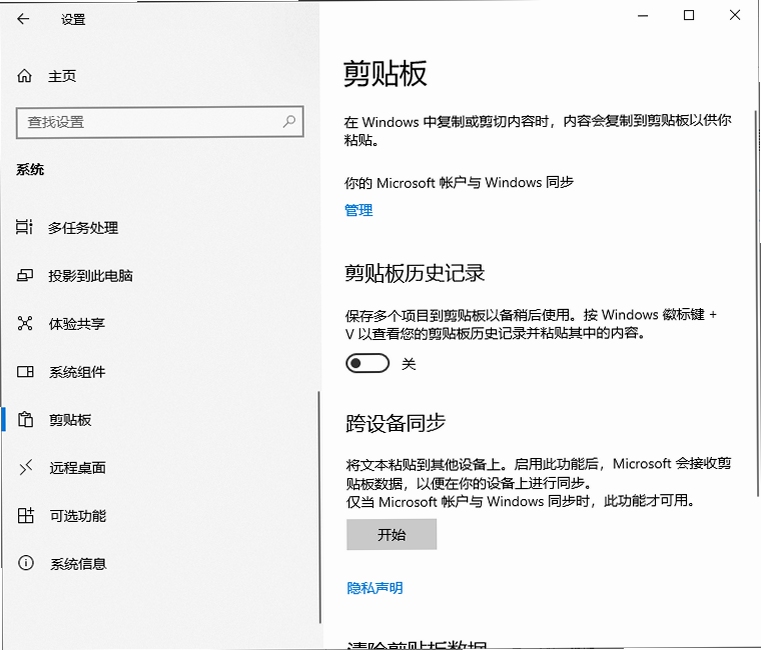
Task: Click the 系统组件 system components icon
Action: click(25, 372)
